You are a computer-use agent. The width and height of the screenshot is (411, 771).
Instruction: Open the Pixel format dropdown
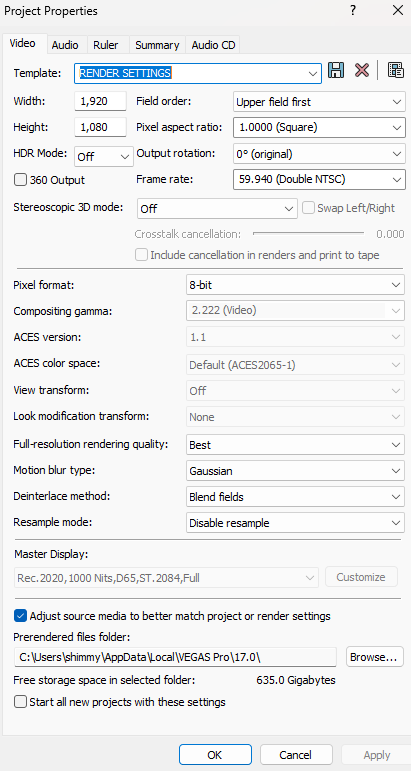tap(295, 285)
